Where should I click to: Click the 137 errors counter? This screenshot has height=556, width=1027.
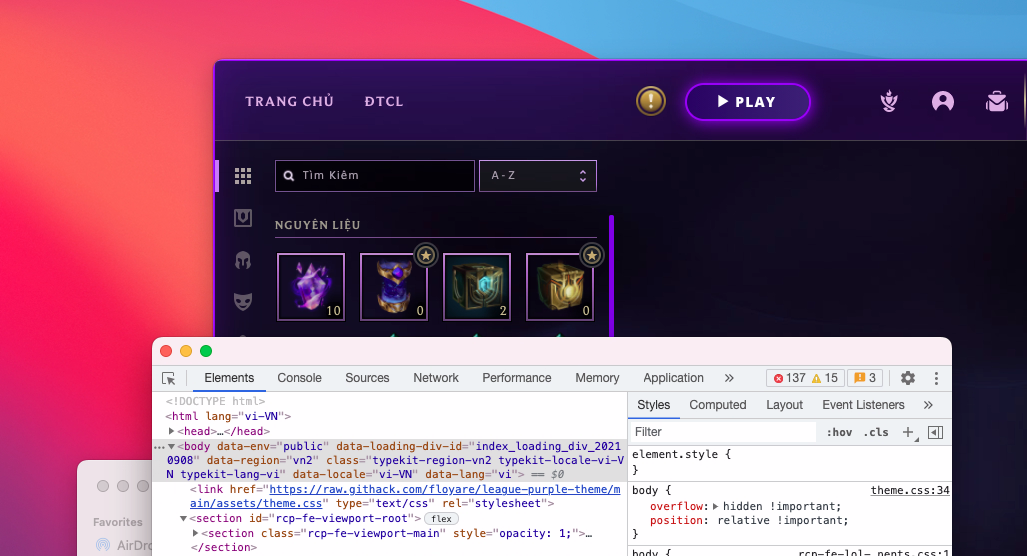(x=789, y=378)
